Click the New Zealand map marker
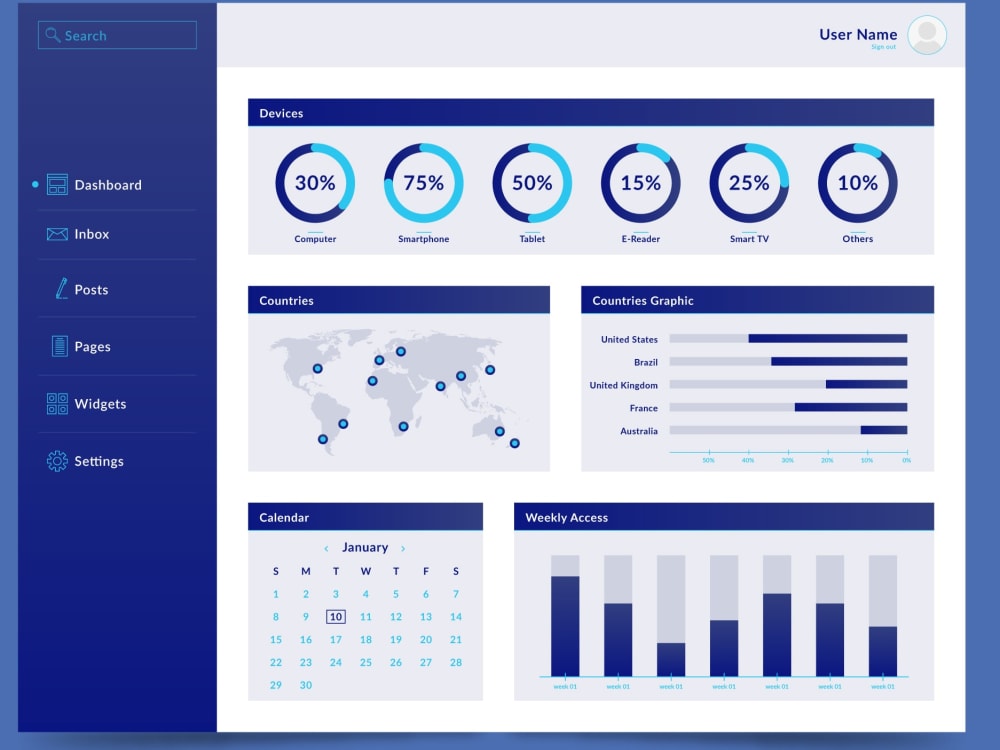 (515, 443)
